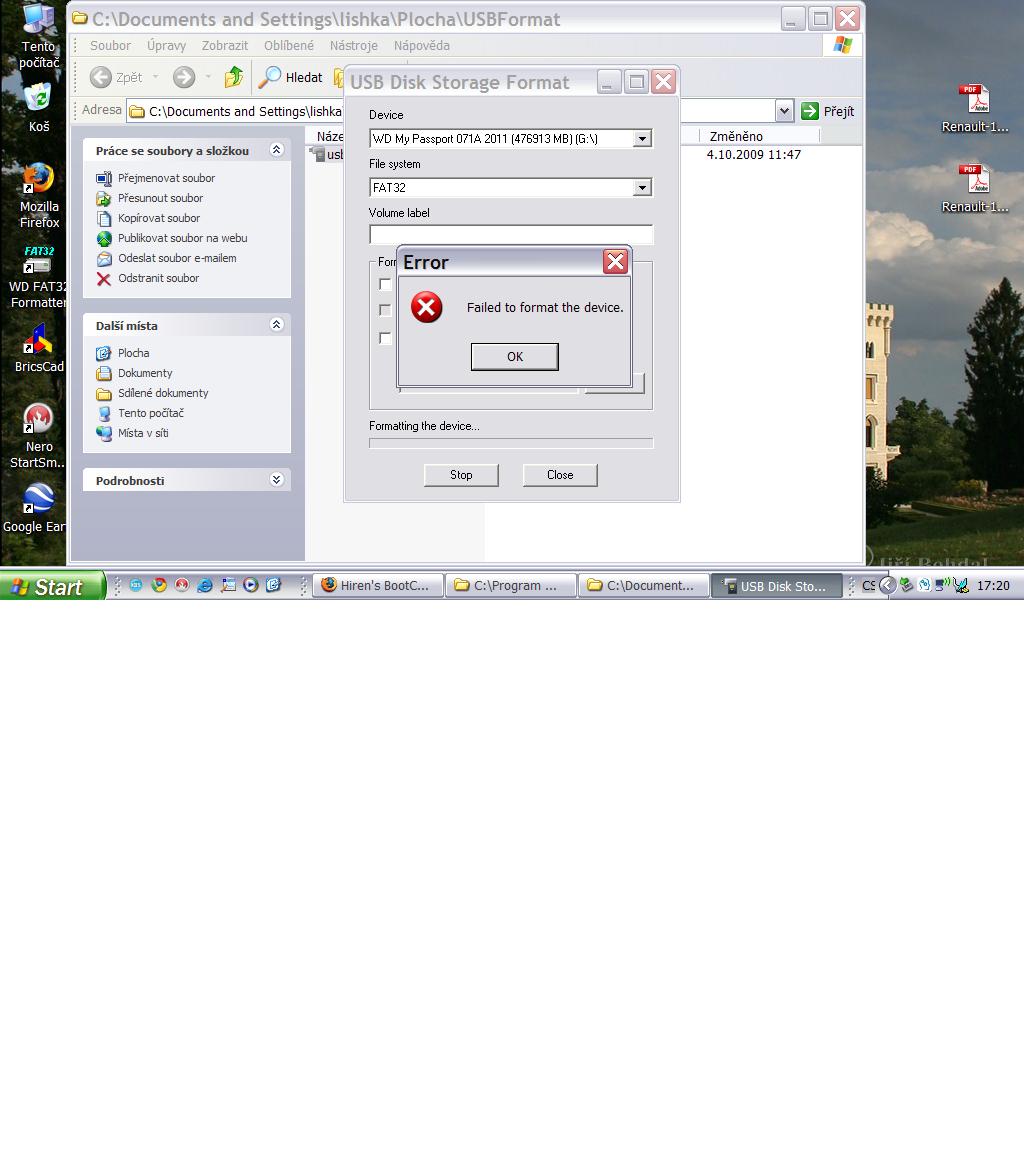The width and height of the screenshot is (1024, 1170).
Task: Select the BricsCad desktop icon
Action: pos(38,340)
